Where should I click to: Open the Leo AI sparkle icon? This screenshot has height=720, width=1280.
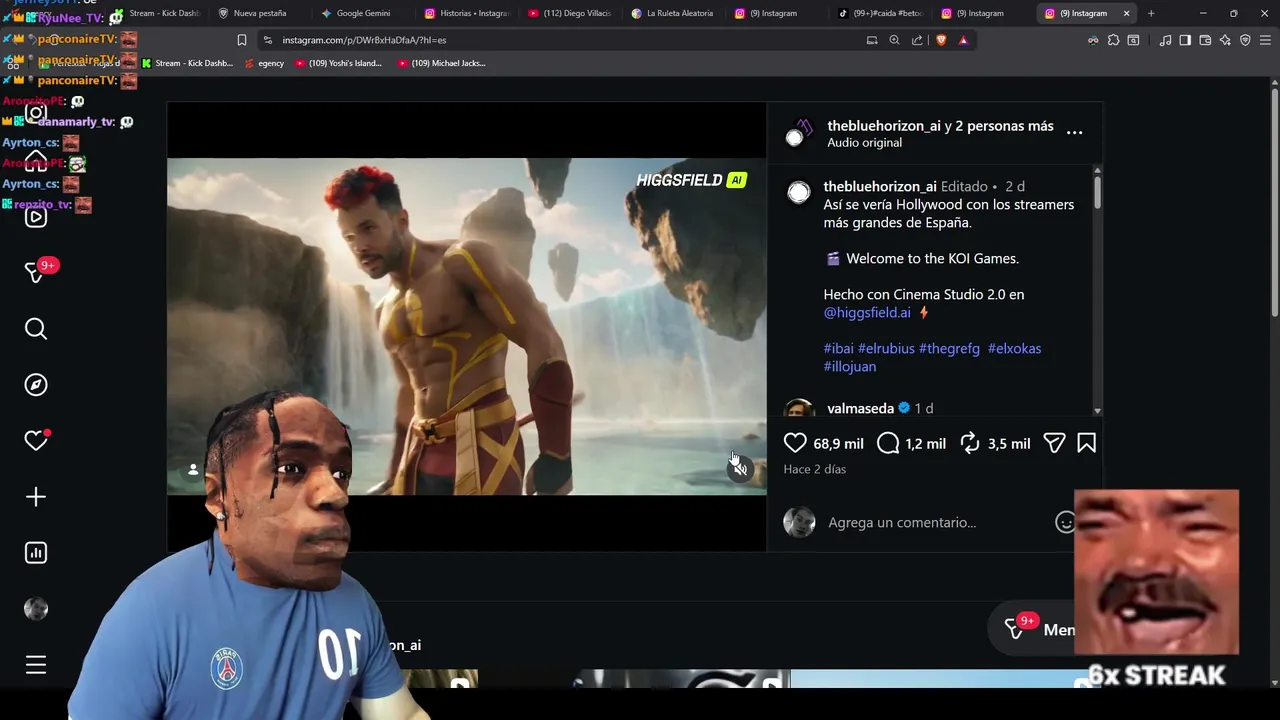(1225, 40)
